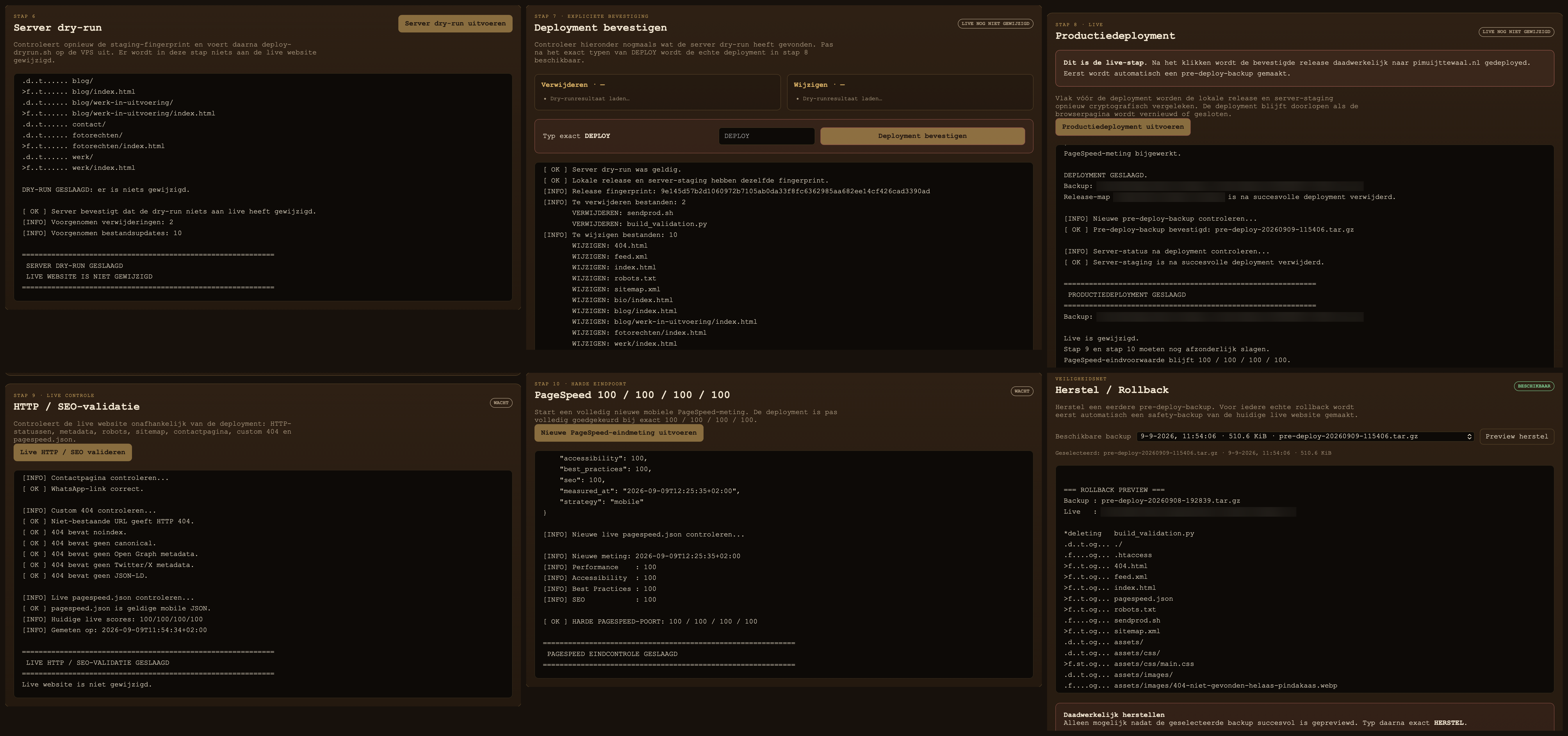Click 'DRY-RUN GESLAAGD: er is niets gewijzigd.' line
The height and width of the screenshot is (736, 1568).
coord(106,190)
